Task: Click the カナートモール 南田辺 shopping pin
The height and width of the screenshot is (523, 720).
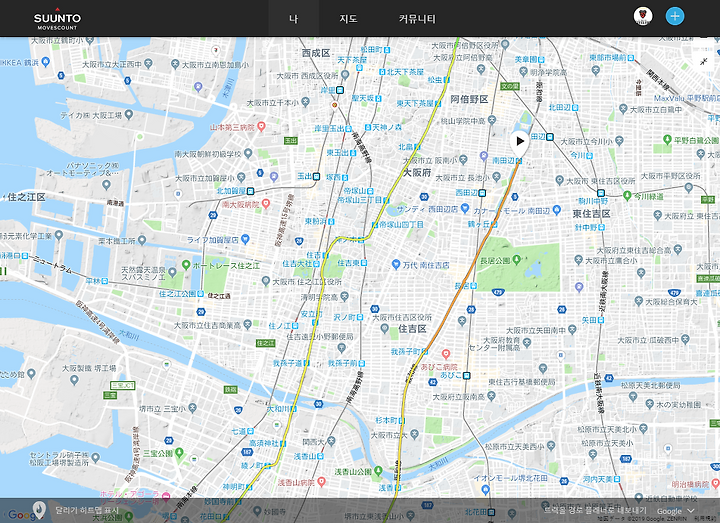Action: pos(557,210)
